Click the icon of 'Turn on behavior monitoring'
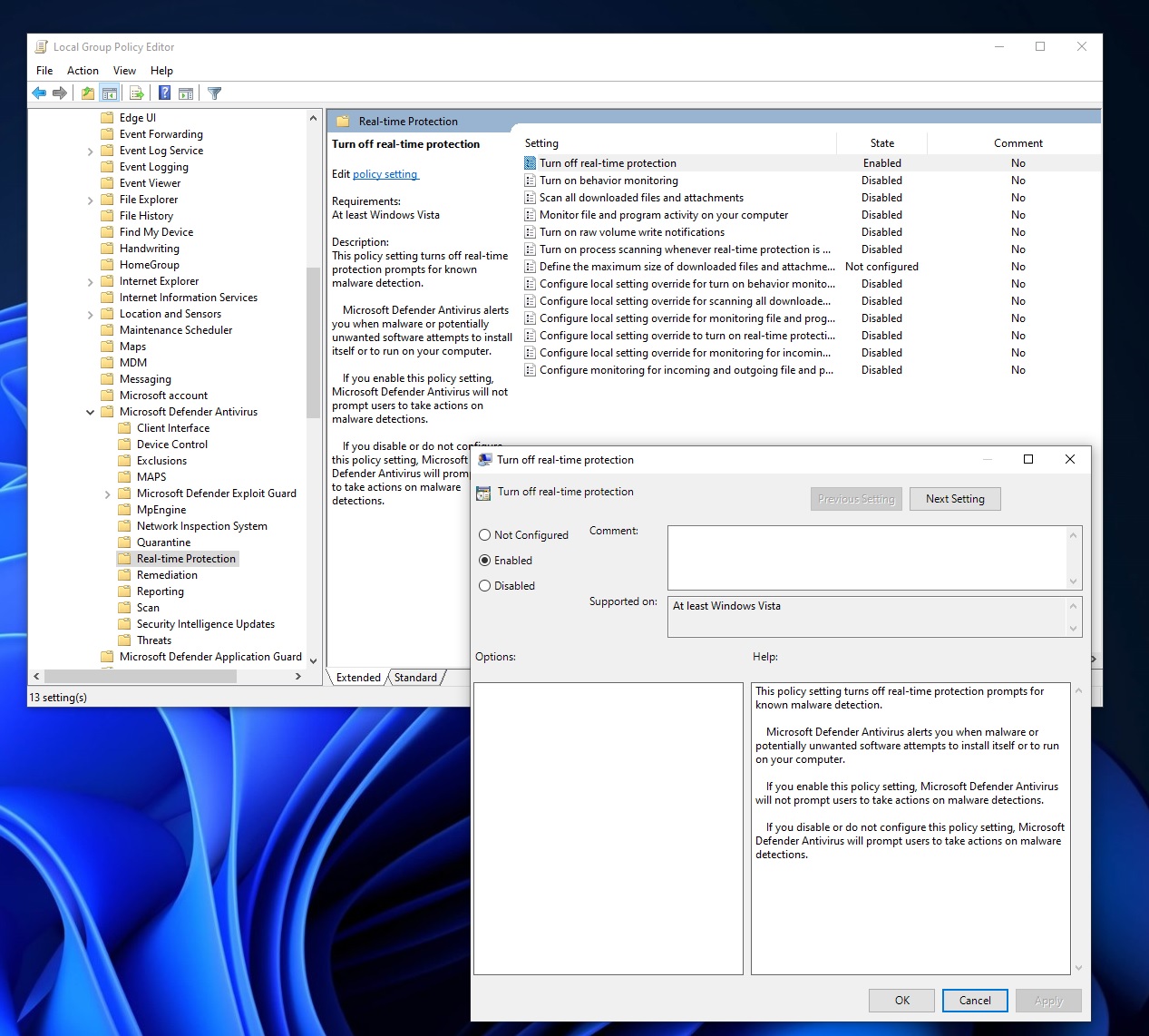1149x1036 pixels. click(x=530, y=181)
